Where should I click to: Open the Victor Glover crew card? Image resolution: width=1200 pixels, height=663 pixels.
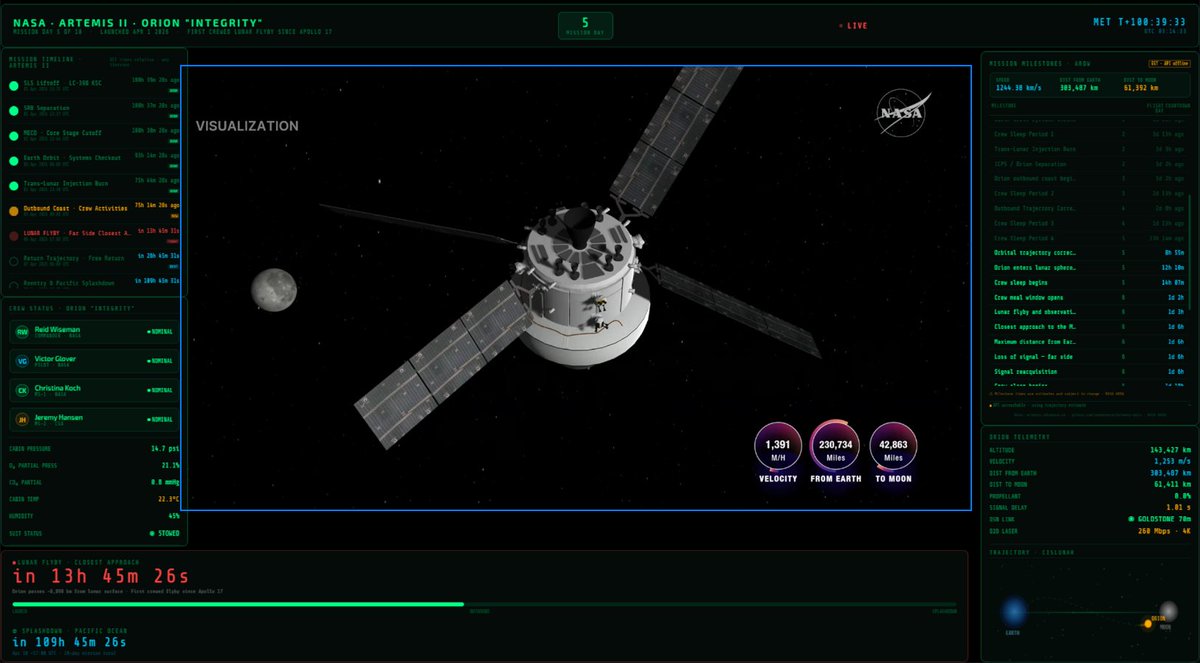[95, 362]
